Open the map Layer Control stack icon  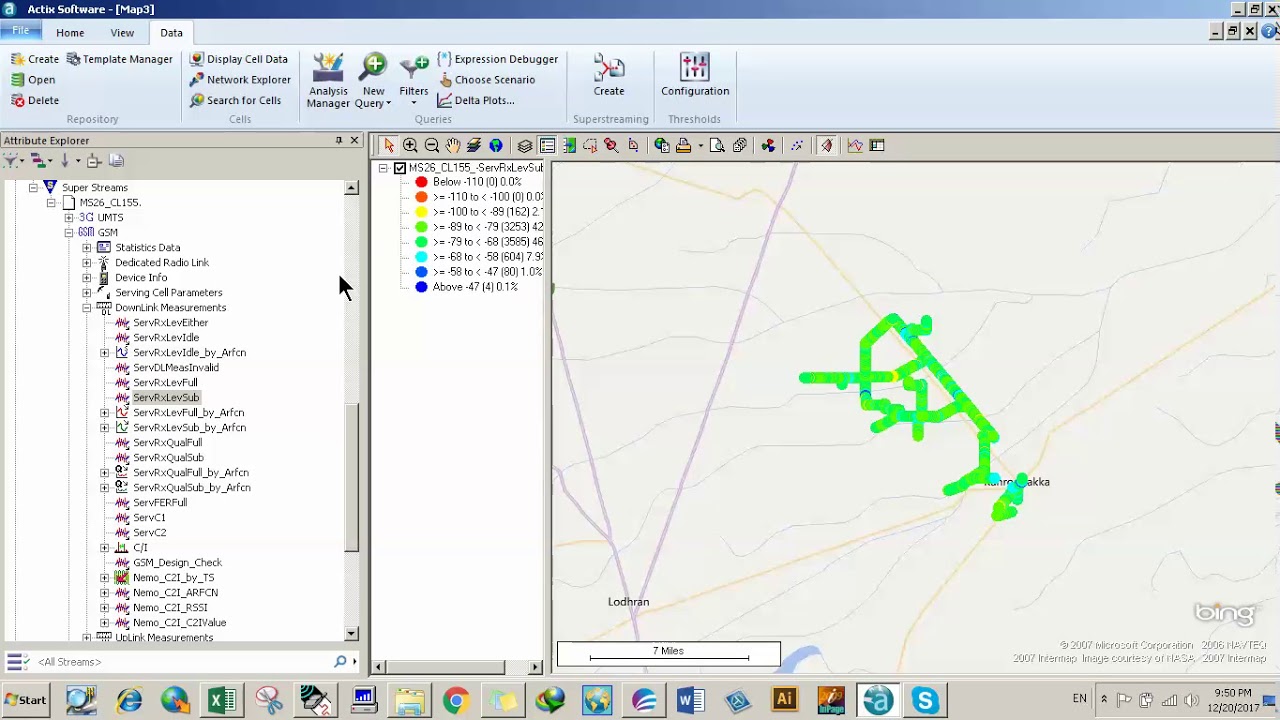point(525,146)
